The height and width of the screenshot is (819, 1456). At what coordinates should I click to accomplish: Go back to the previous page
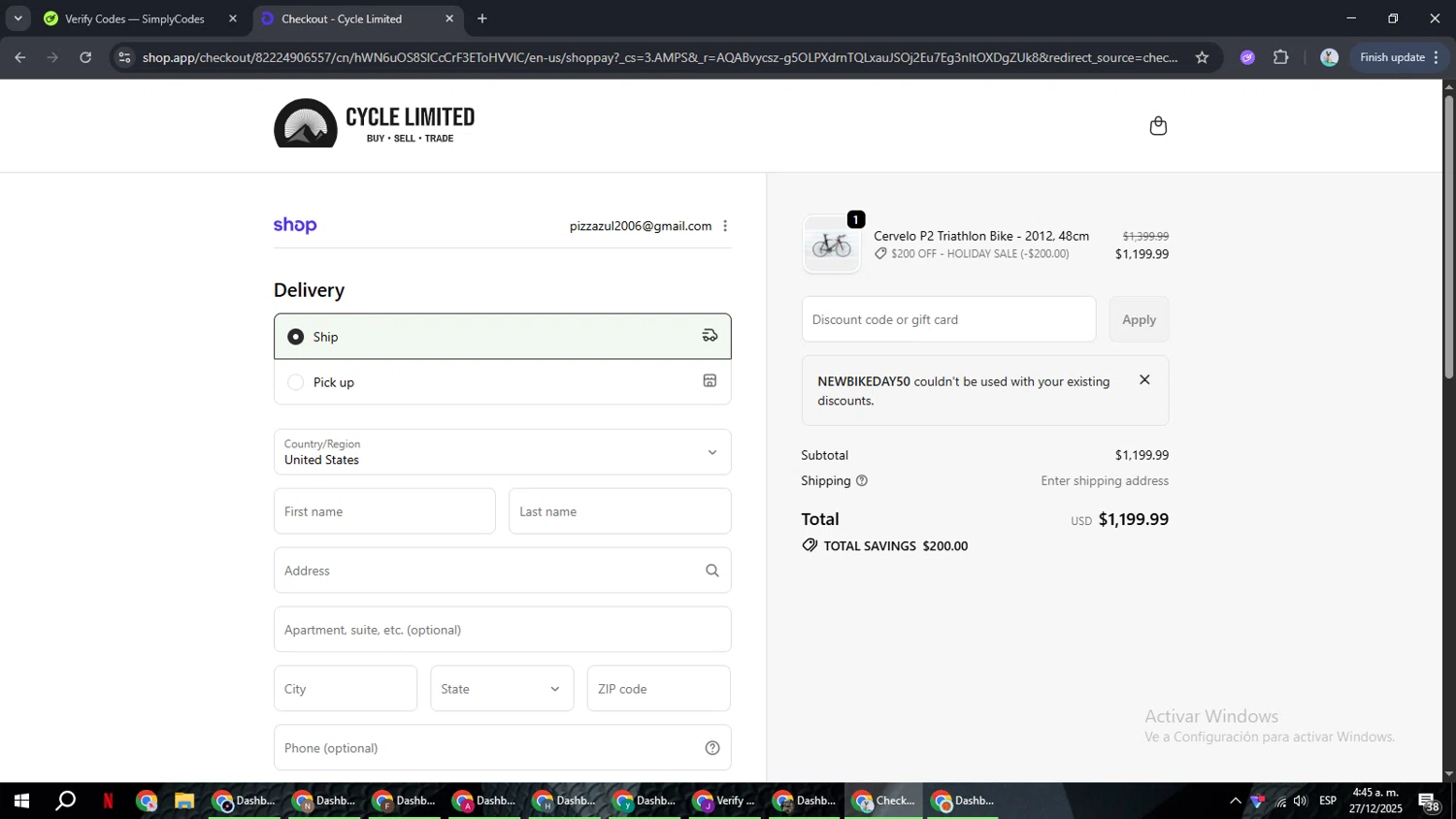point(19,57)
